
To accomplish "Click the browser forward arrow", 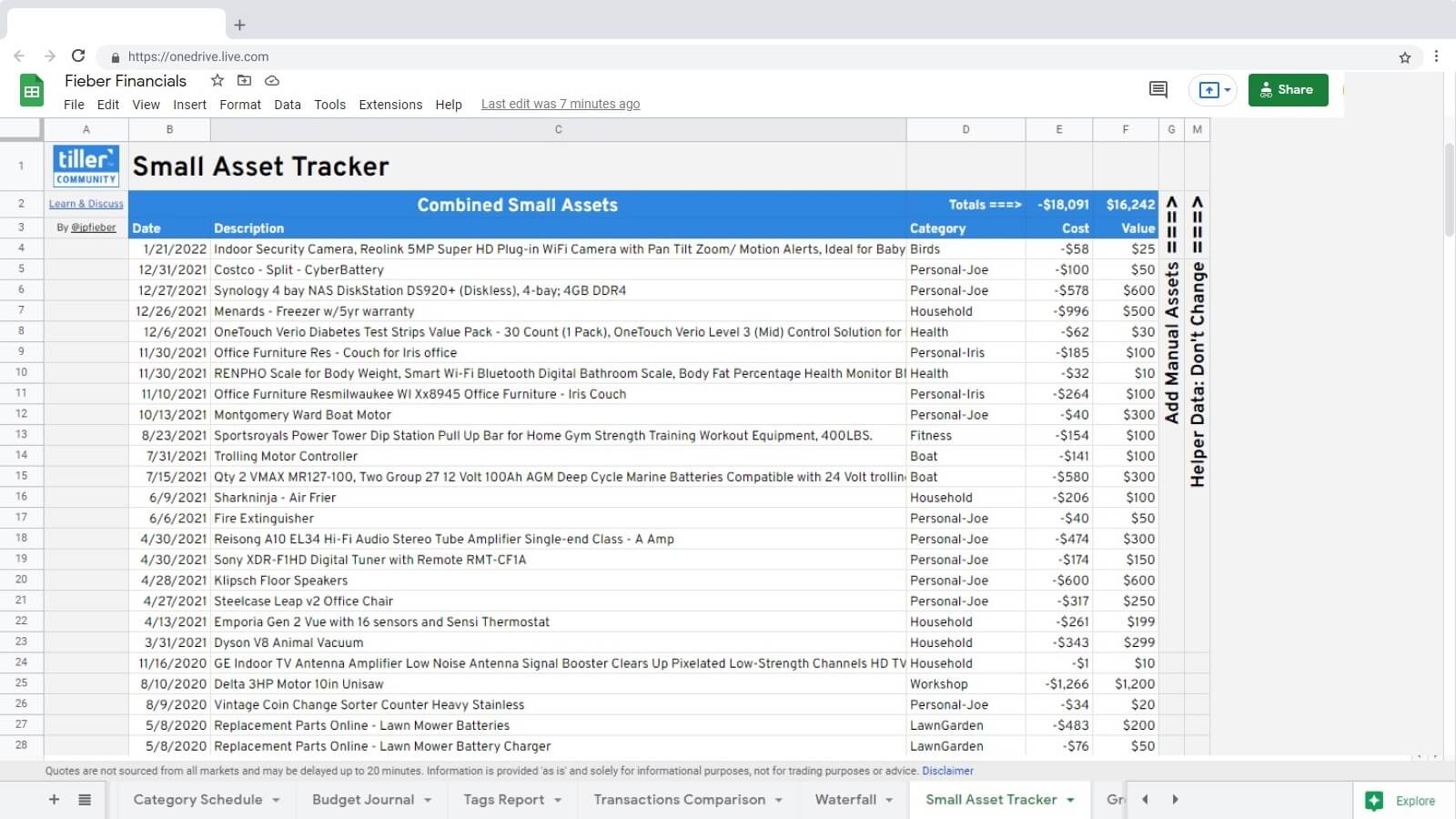I will [x=49, y=56].
